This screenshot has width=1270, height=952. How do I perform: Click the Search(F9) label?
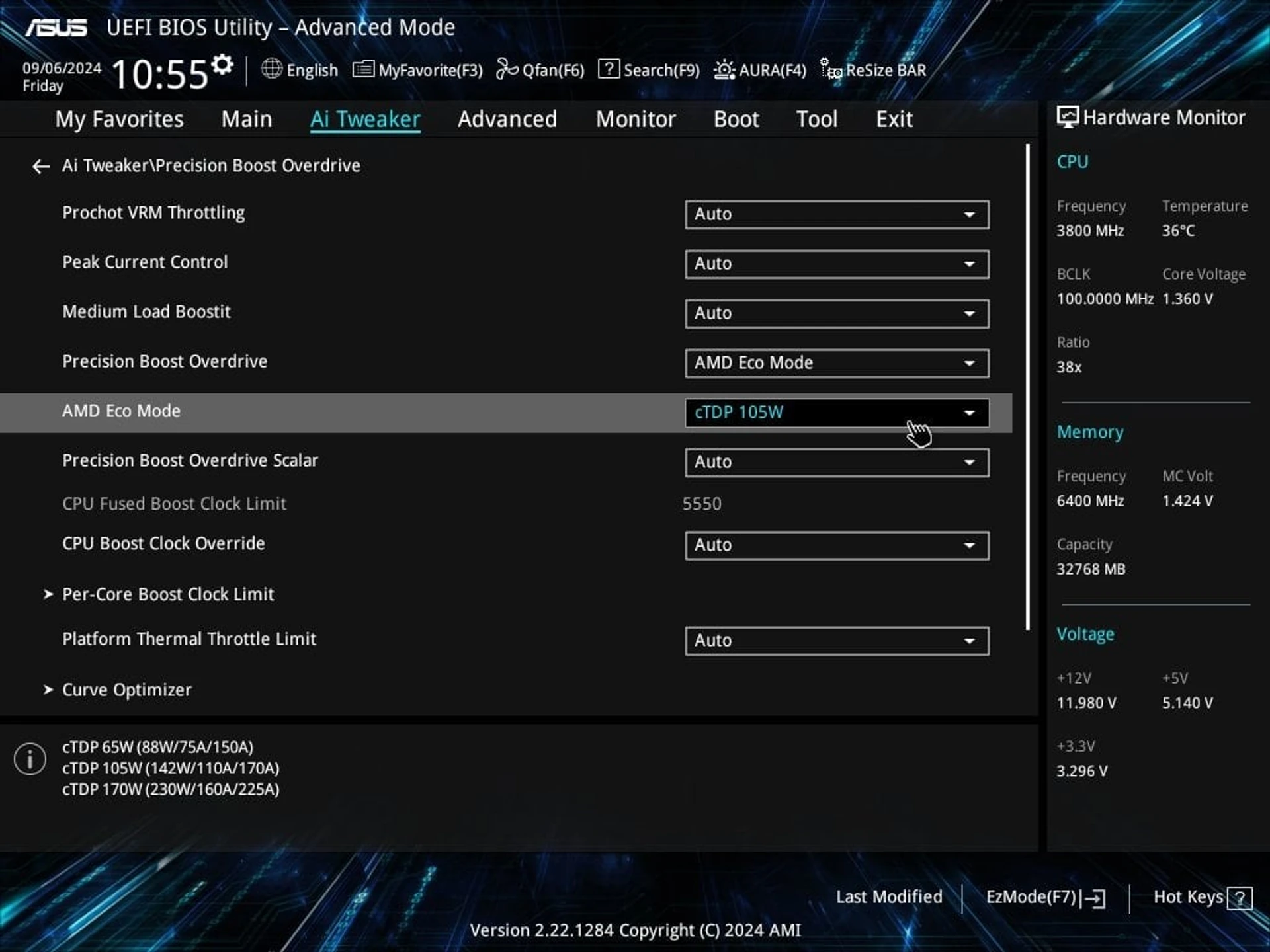click(661, 70)
